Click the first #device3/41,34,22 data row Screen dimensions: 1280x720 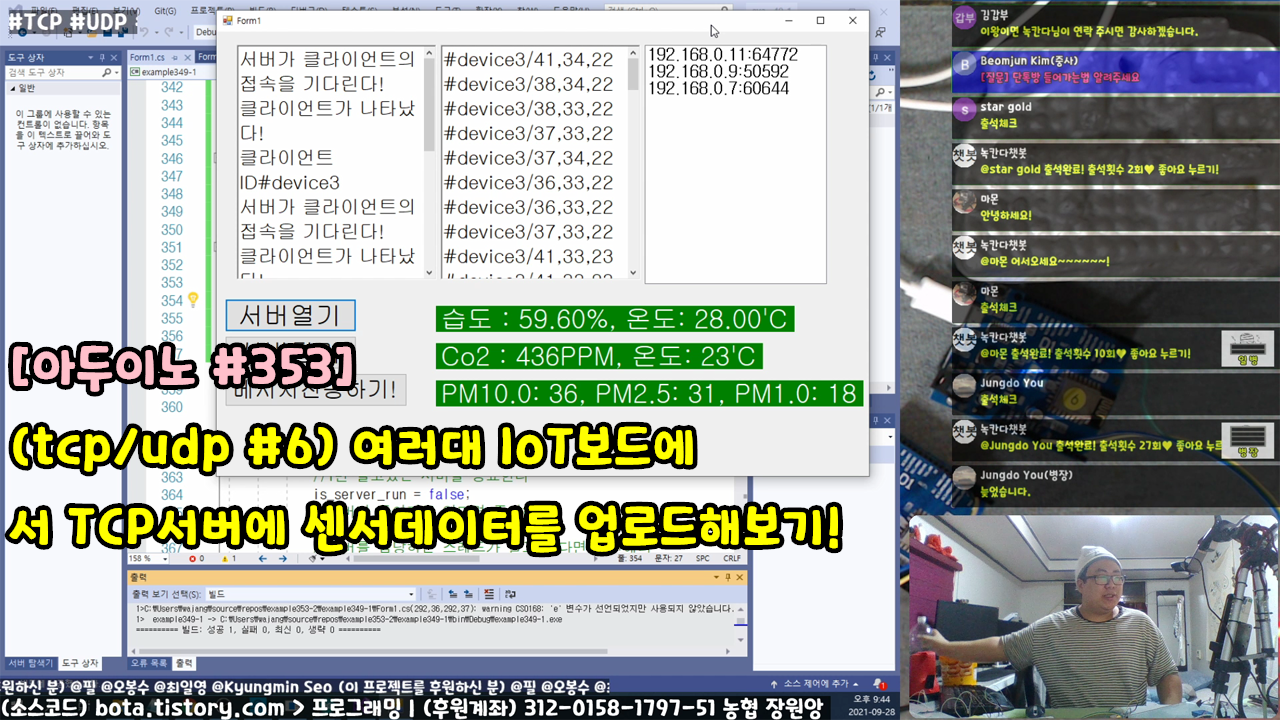click(529, 60)
